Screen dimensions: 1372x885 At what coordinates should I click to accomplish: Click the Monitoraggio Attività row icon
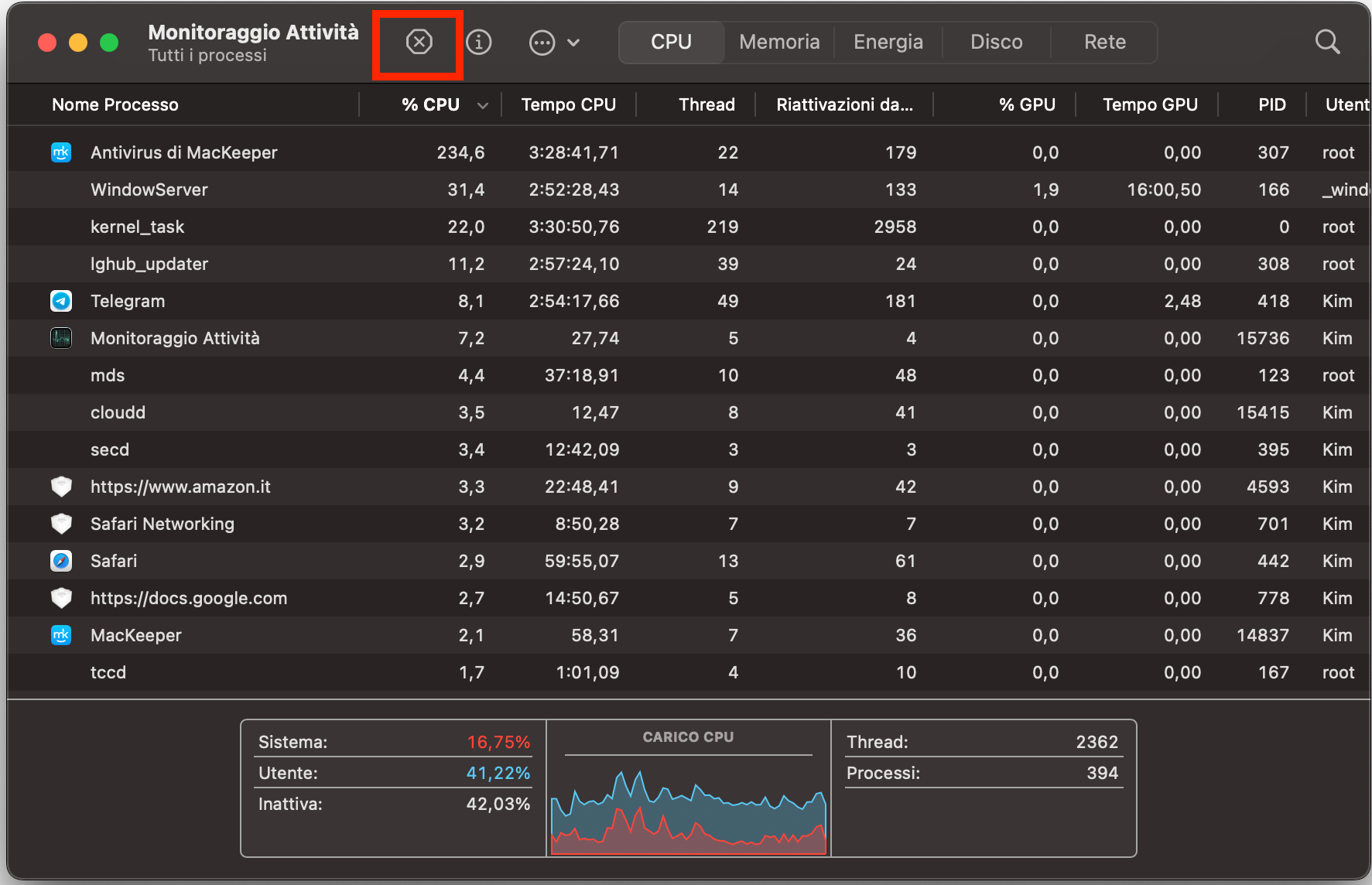pos(61,338)
